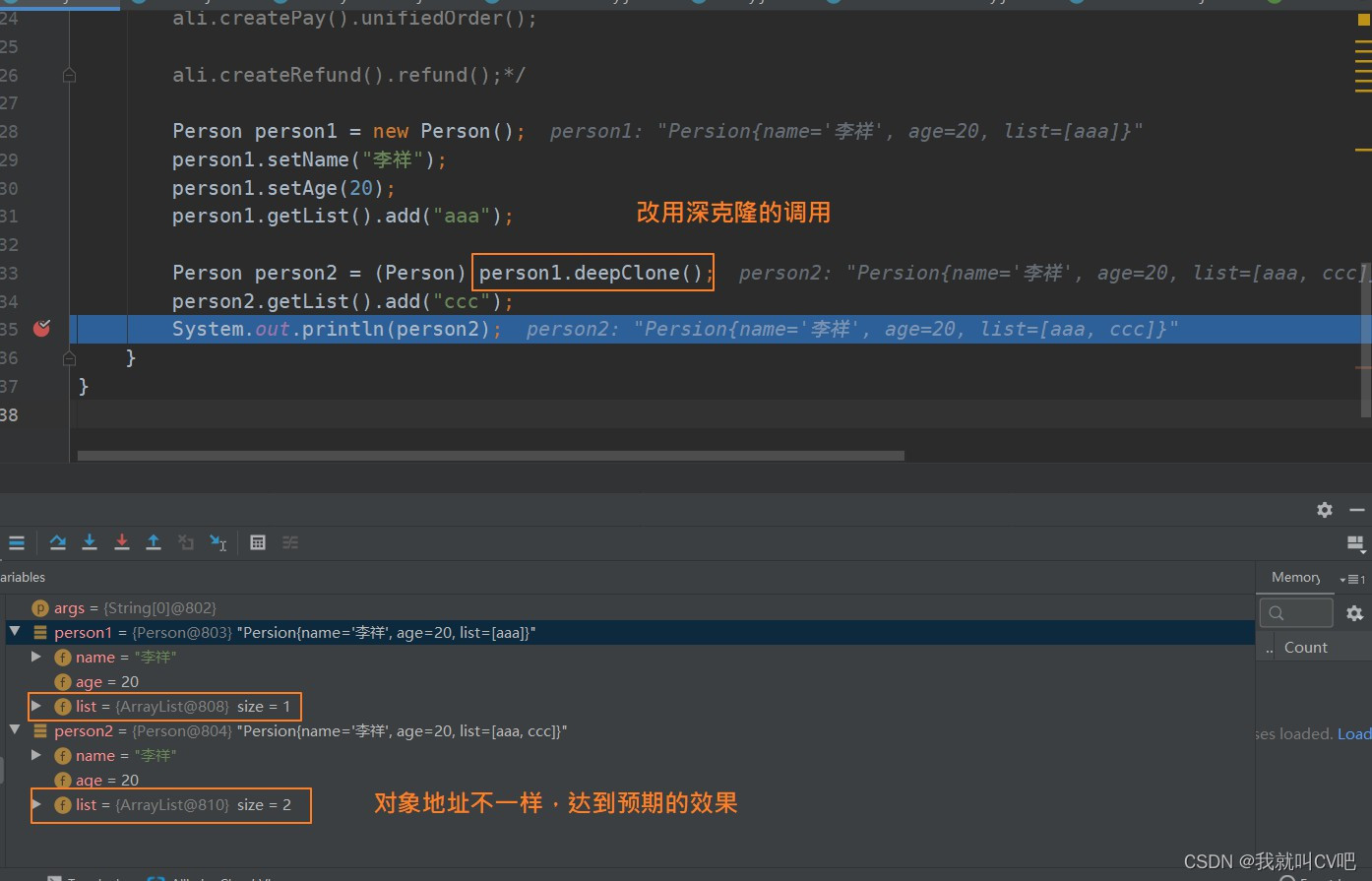Click the Run to Cursor icon

point(218,542)
